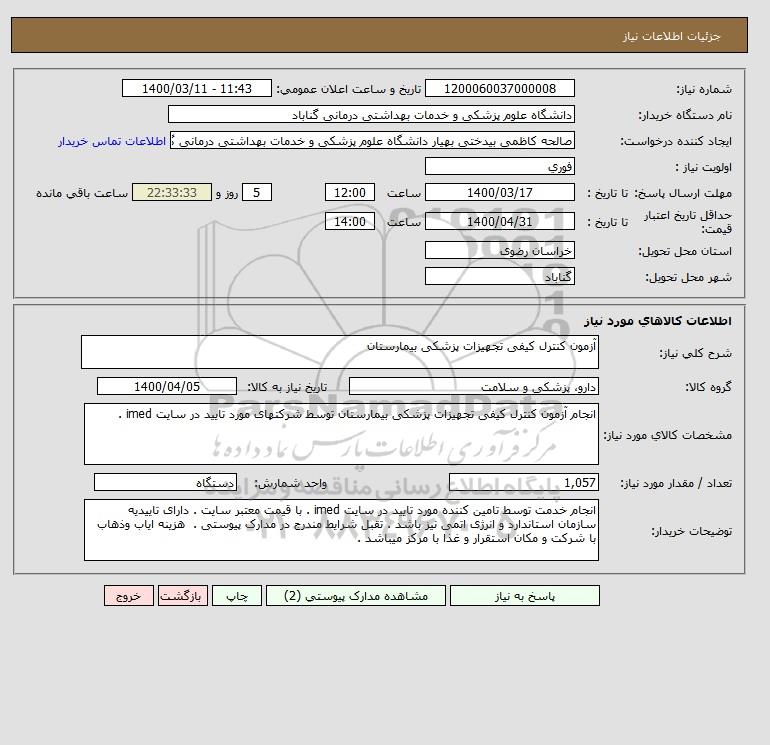The width and height of the screenshot is (770, 745).
Task: Click the خروج exit button
Action: pyautogui.click(x=129, y=596)
